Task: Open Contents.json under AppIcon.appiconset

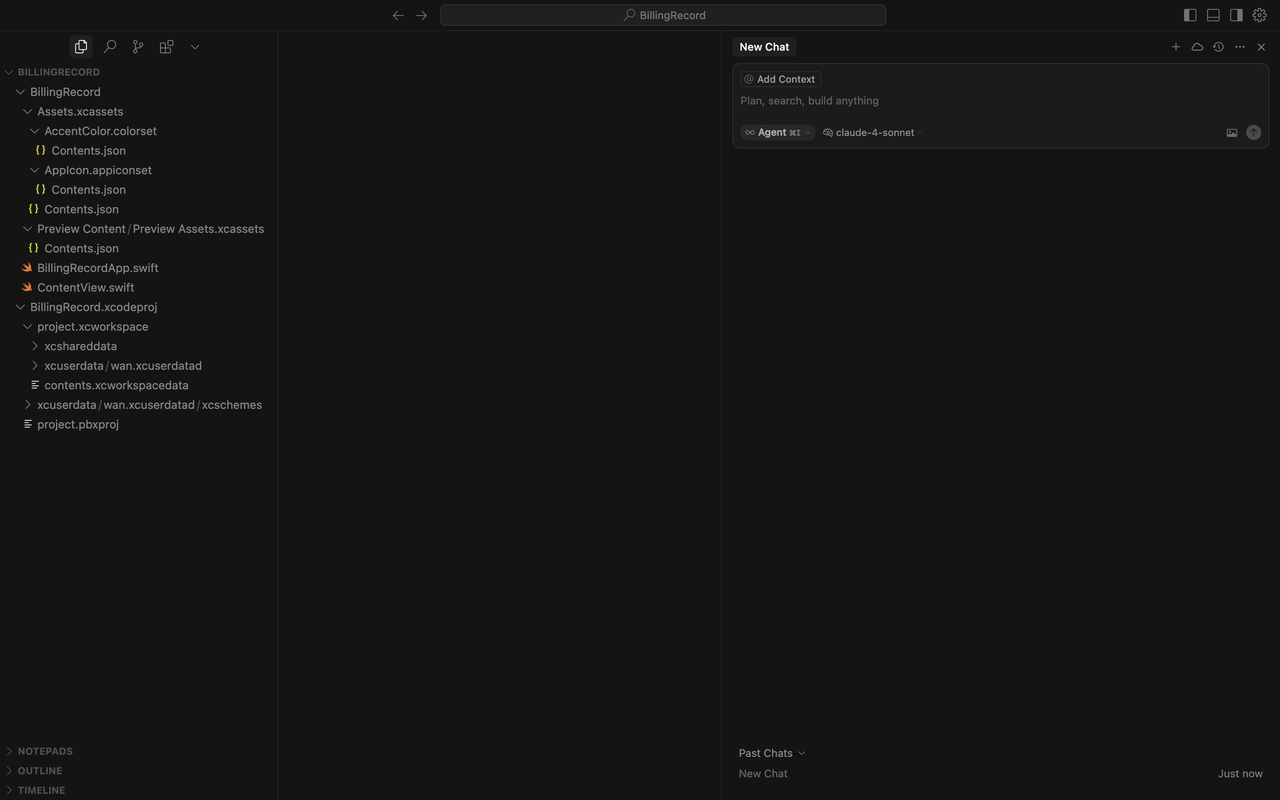Action: (140, 189)
